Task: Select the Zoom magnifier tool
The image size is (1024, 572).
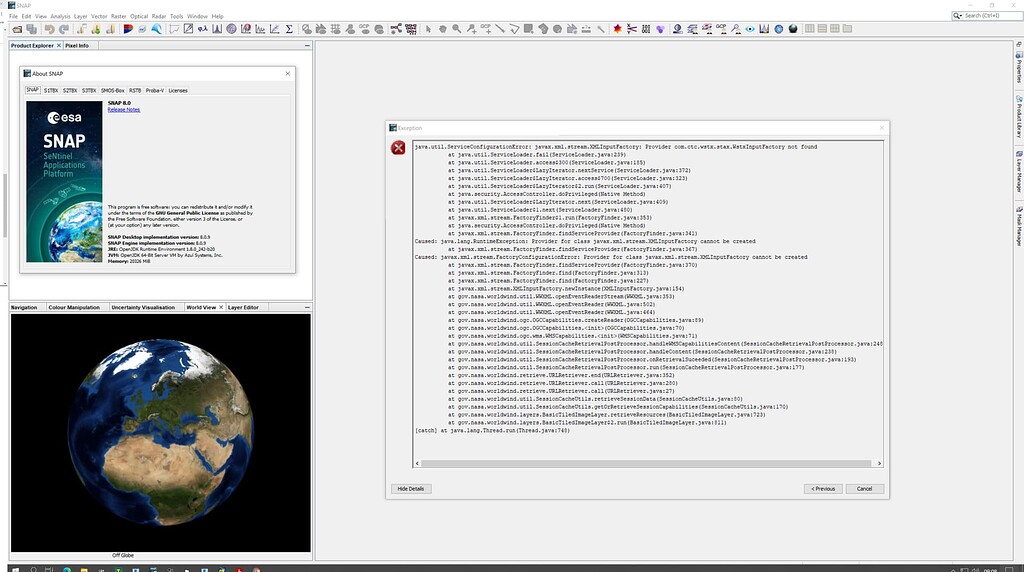Action: tap(456, 28)
